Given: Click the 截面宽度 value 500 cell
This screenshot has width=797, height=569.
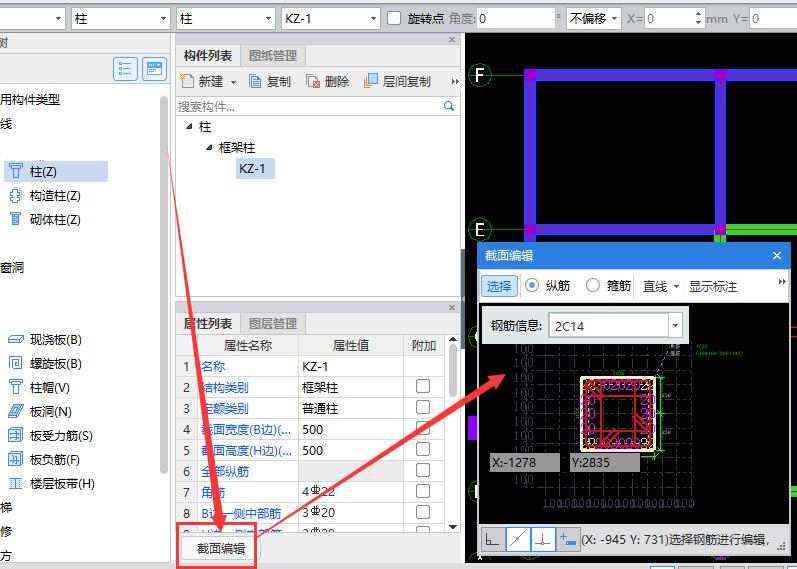Looking at the screenshot, I should pyautogui.click(x=351, y=430).
